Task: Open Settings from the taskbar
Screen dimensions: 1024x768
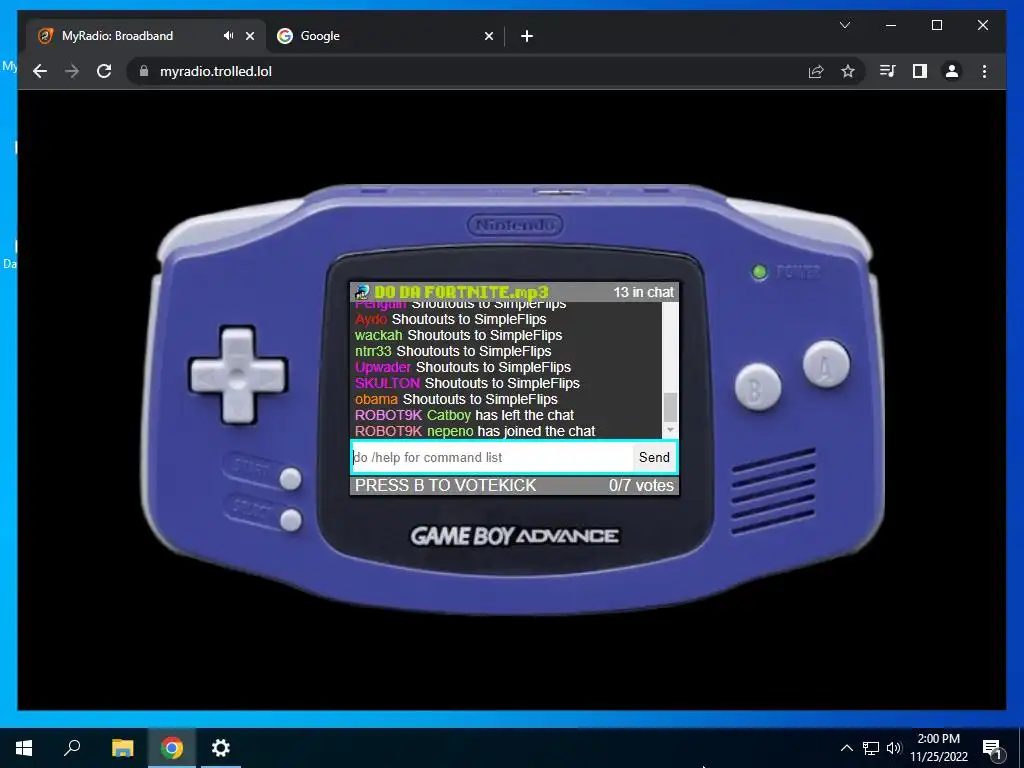Action: pyautogui.click(x=221, y=748)
